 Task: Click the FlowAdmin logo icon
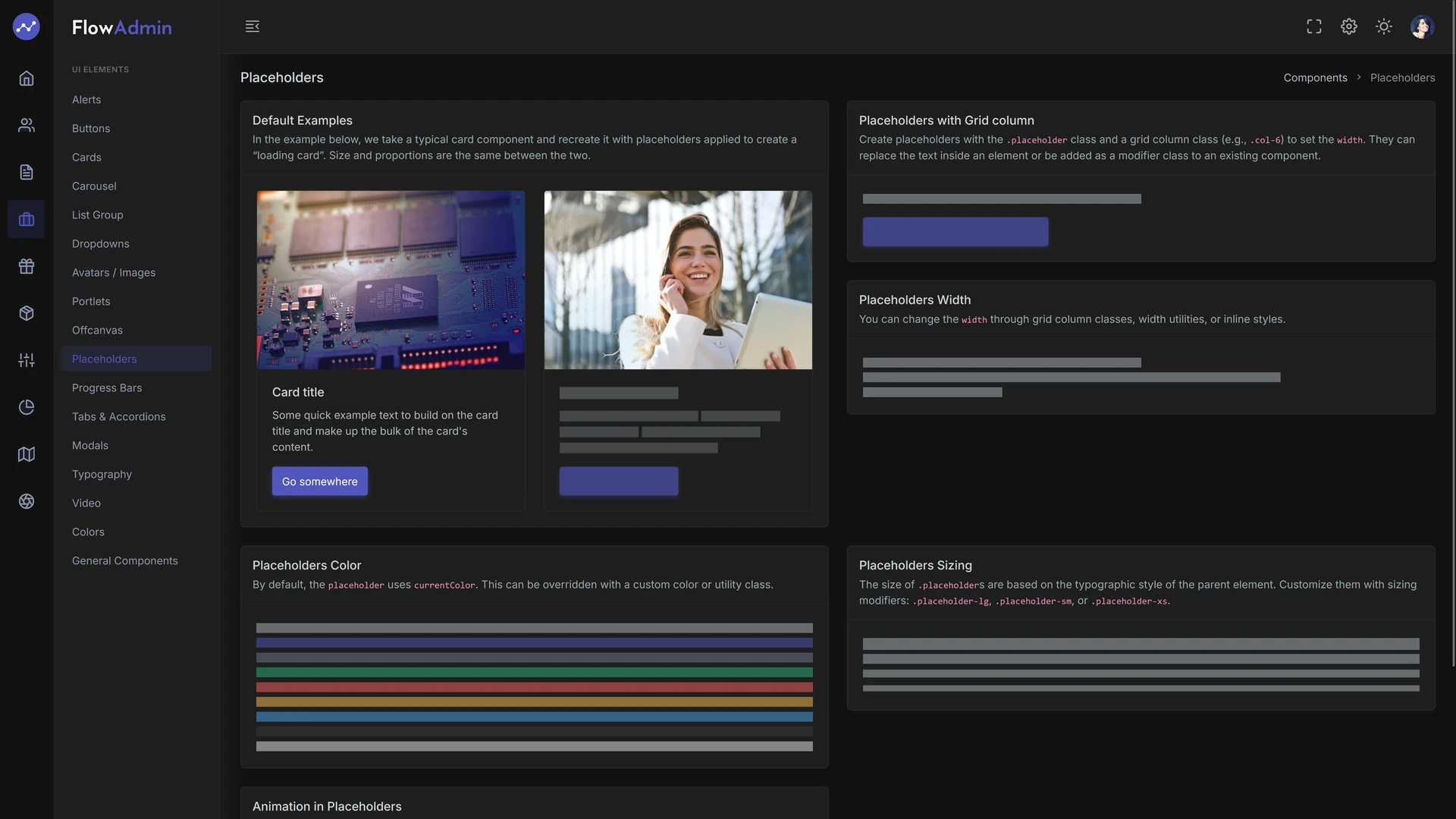tap(26, 27)
